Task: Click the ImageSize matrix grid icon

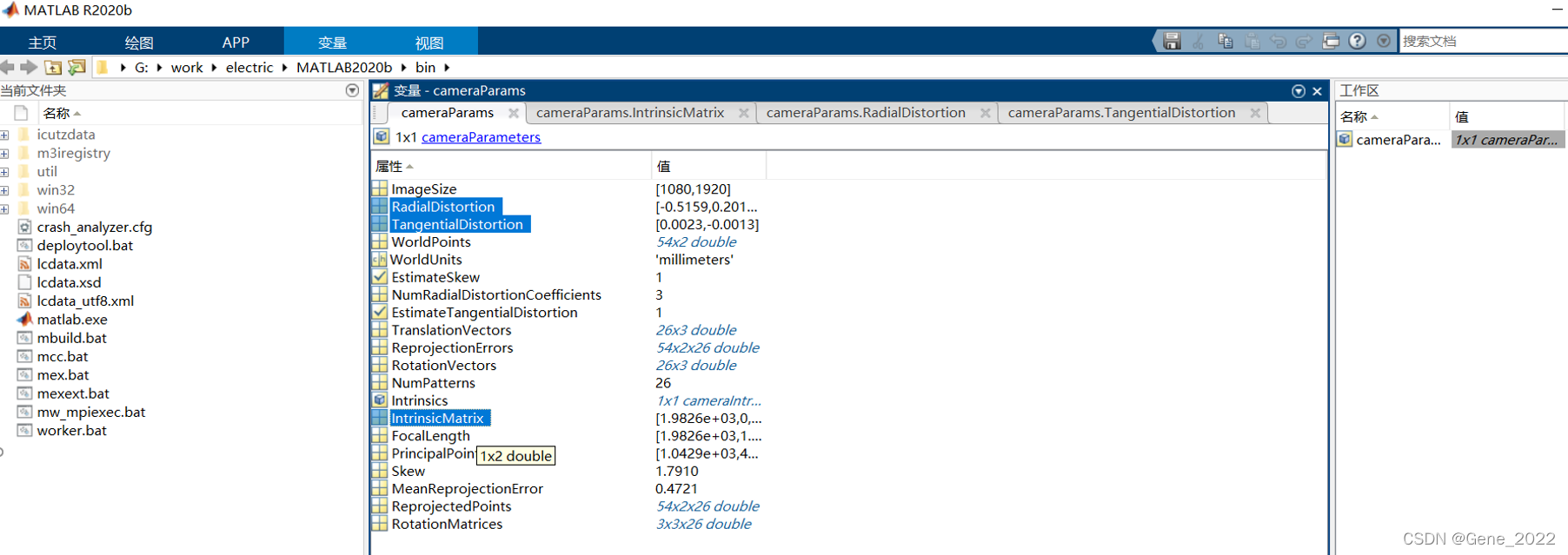Action: 380,188
